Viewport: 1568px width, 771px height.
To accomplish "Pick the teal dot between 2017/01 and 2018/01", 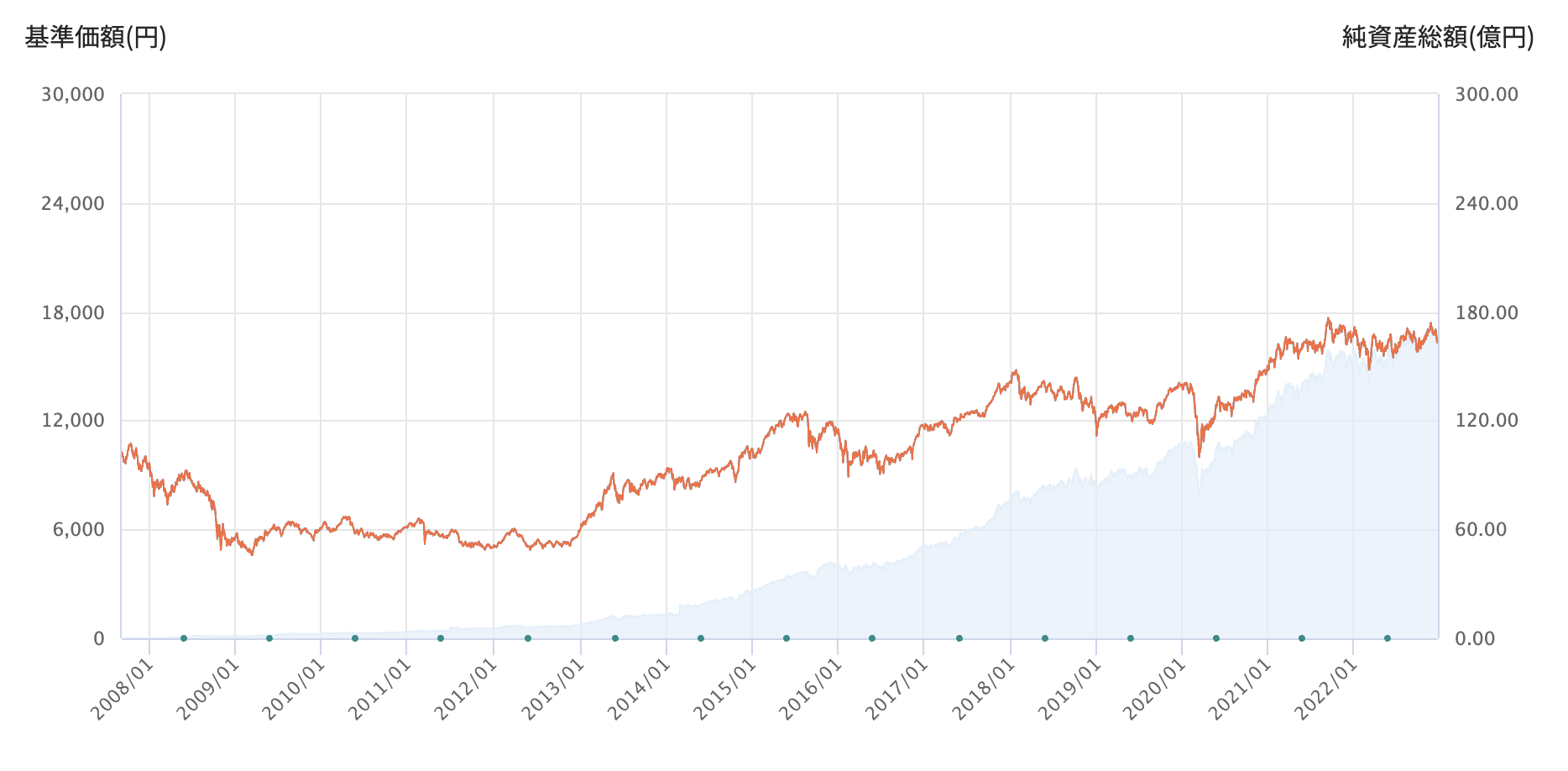I will [x=959, y=638].
